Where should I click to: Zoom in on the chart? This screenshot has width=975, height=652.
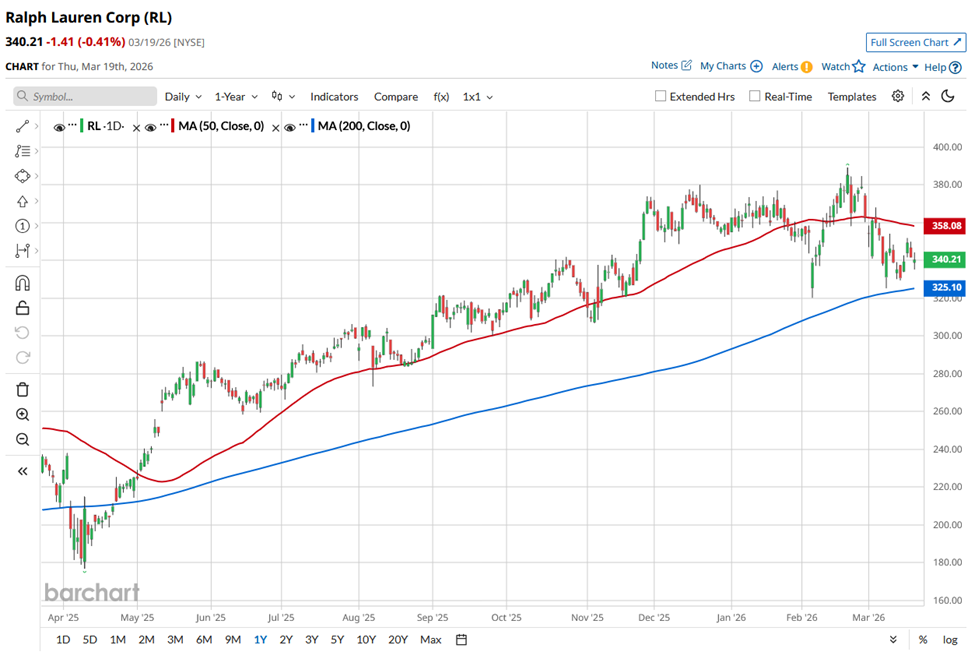[x=22, y=414]
